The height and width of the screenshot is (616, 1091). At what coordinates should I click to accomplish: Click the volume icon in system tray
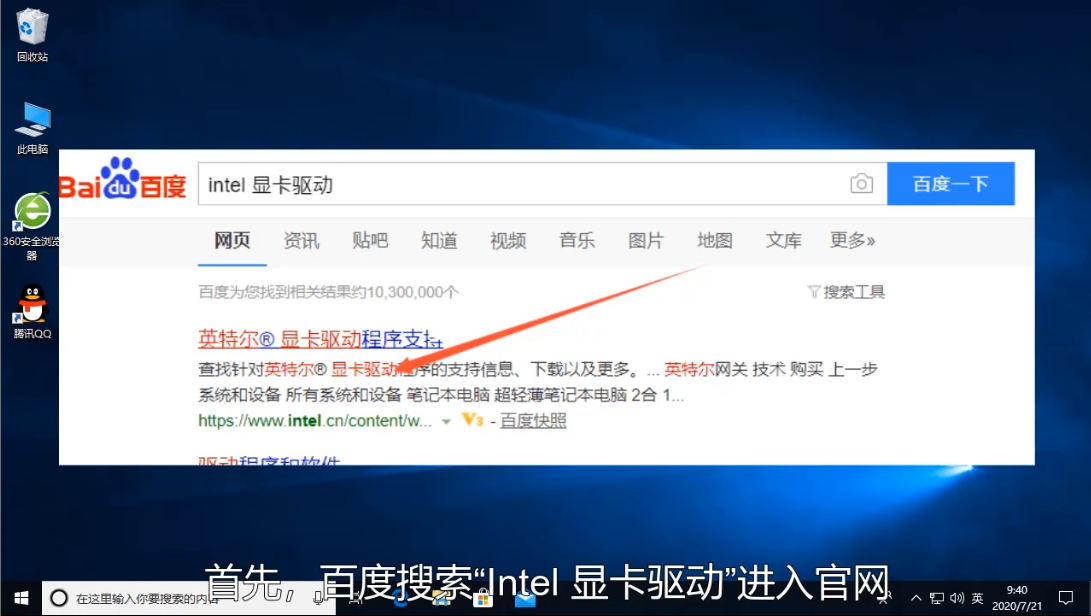point(957,598)
